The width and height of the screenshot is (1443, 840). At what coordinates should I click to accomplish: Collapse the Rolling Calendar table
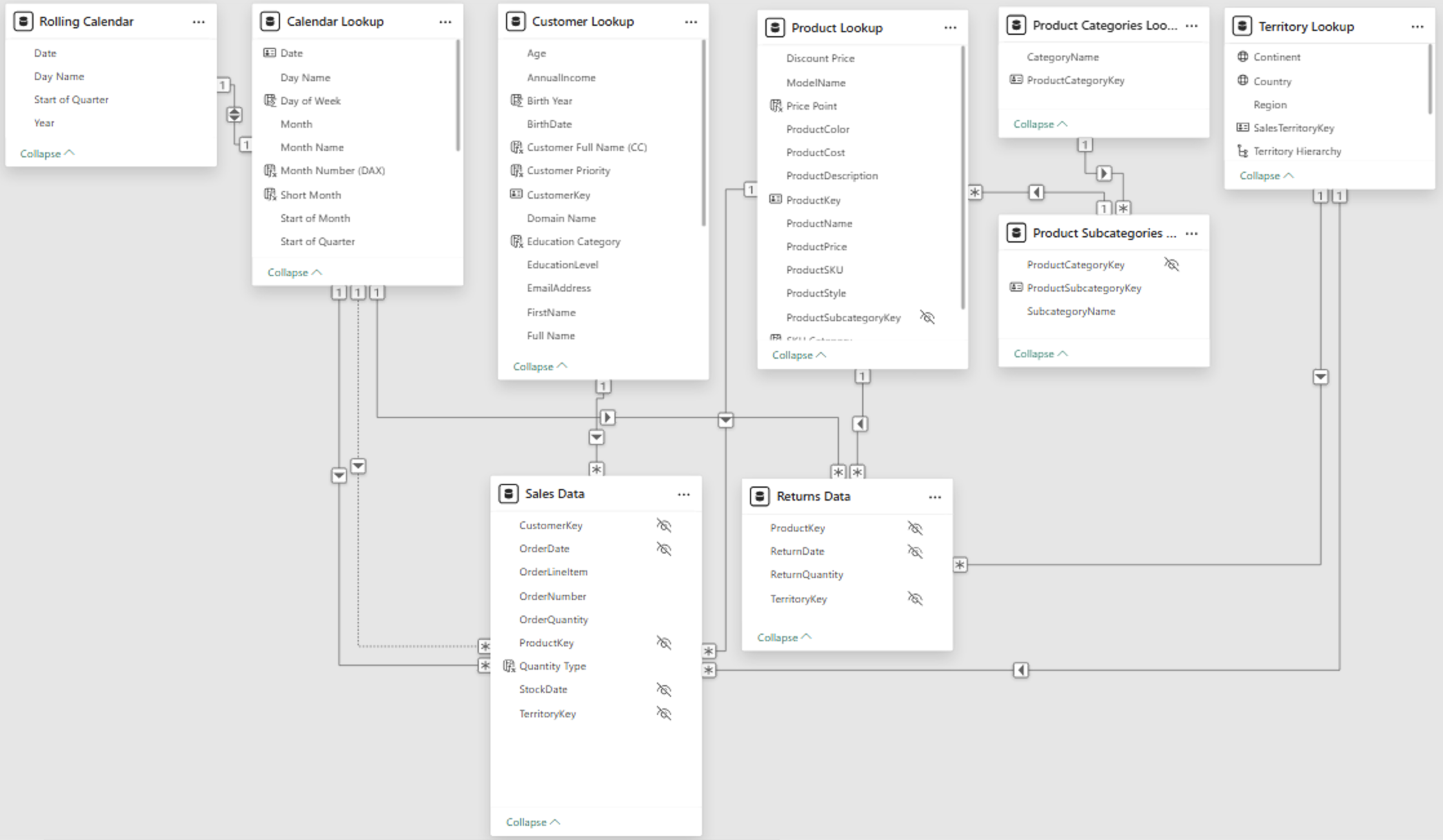[x=47, y=154]
